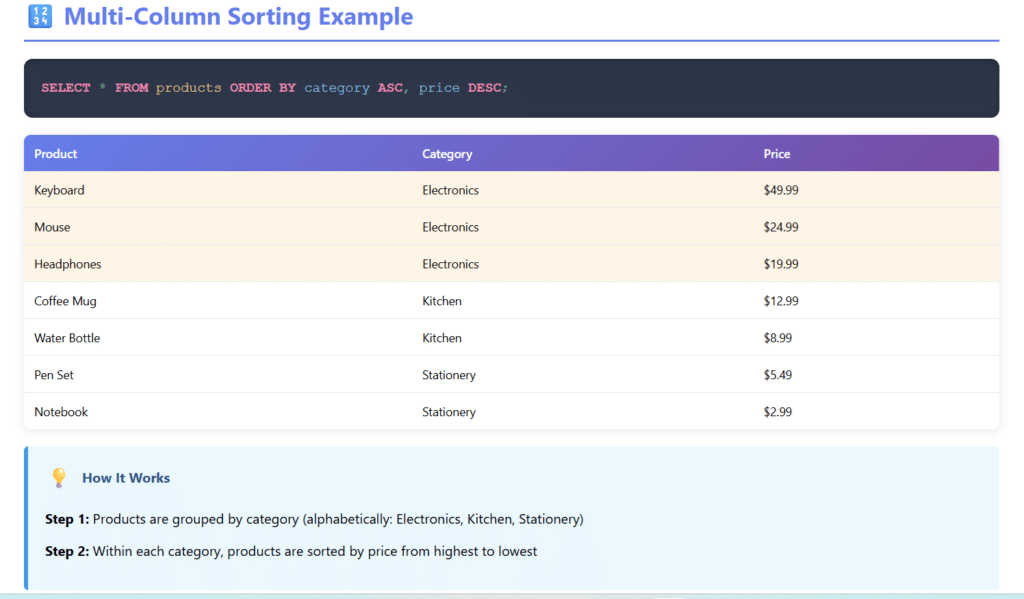
Task: Click the category ASC clause in the query
Action: click(x=353, y=88)
